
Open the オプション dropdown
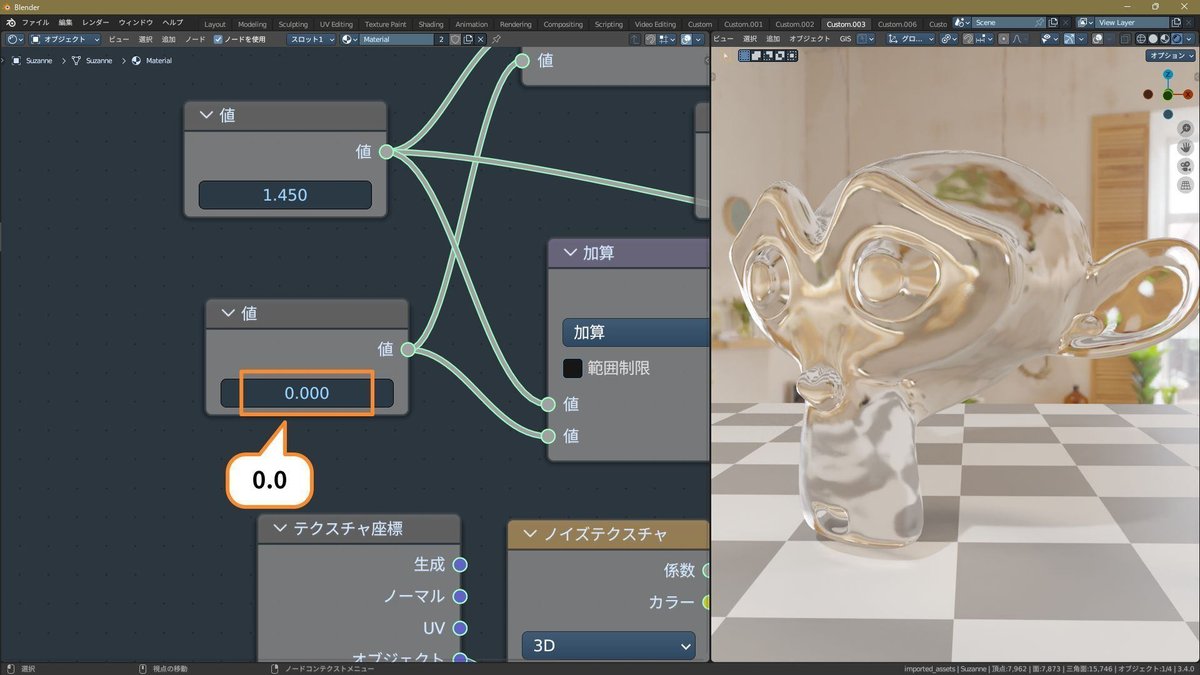pos(1170,56)
